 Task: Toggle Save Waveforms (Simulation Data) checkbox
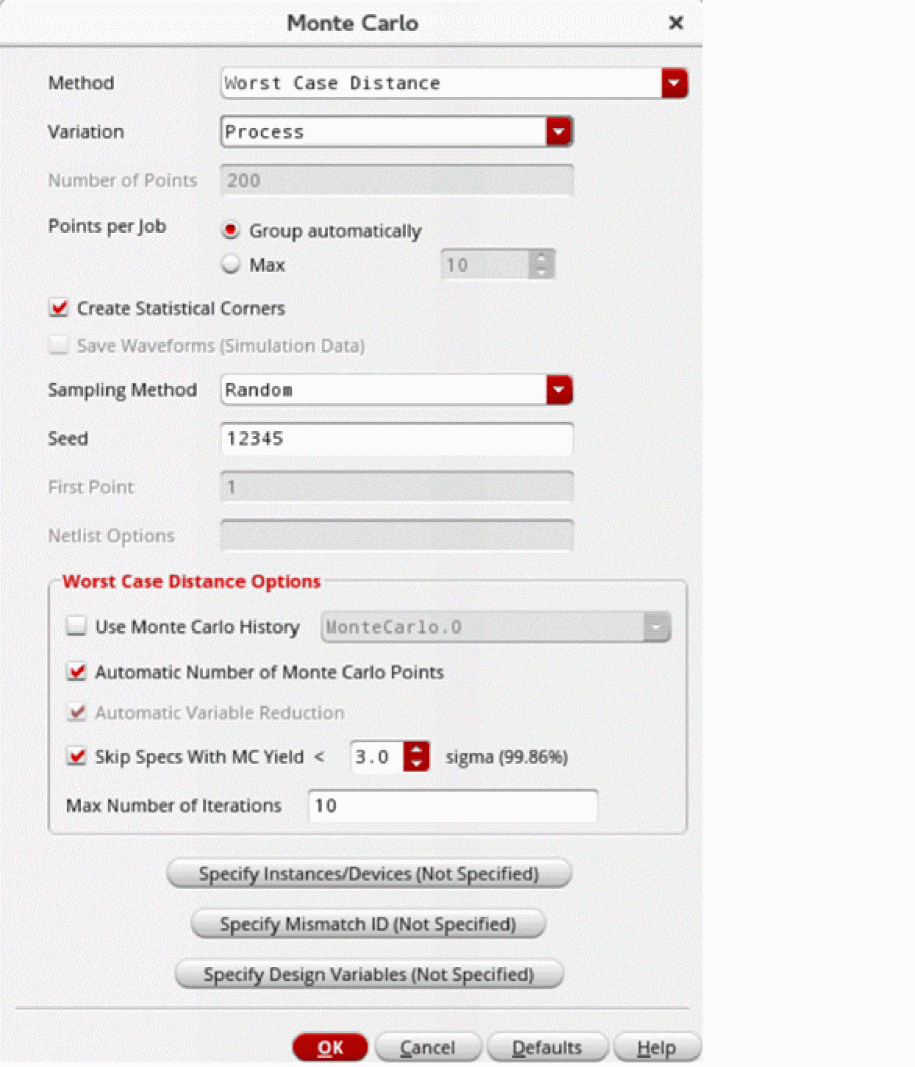59,346
